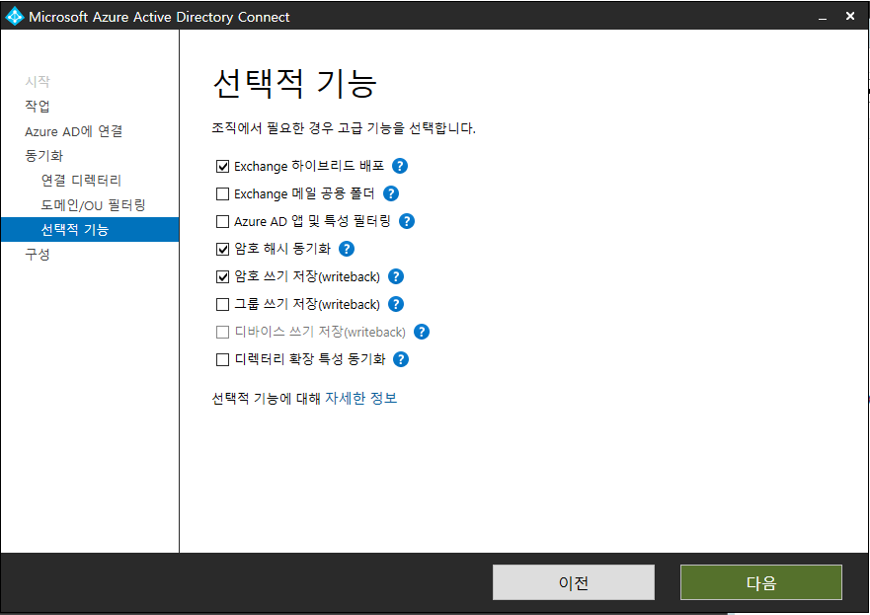Open help icon for 암호 쓰기 저장(writeback)
This screenshot has width=870, height=615.
396,276
